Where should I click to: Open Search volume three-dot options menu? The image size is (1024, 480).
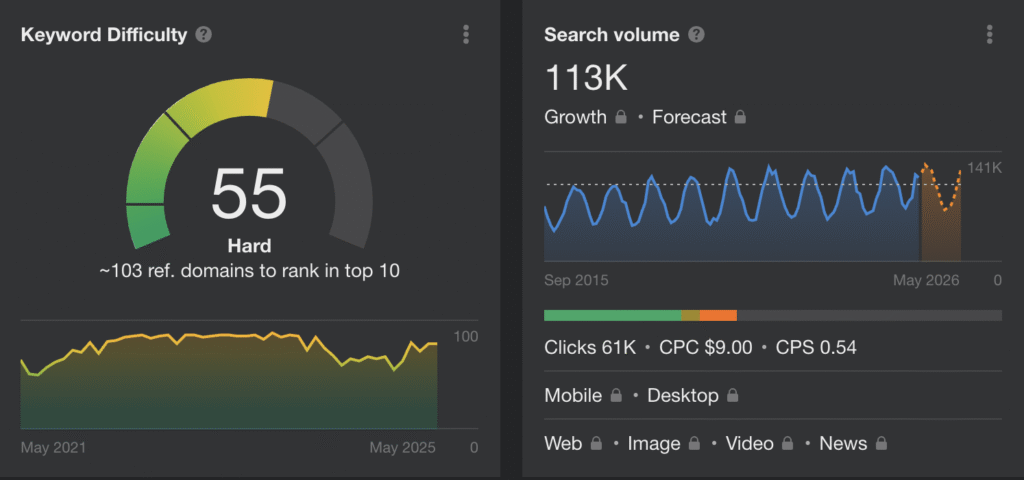tap(990, 35)
